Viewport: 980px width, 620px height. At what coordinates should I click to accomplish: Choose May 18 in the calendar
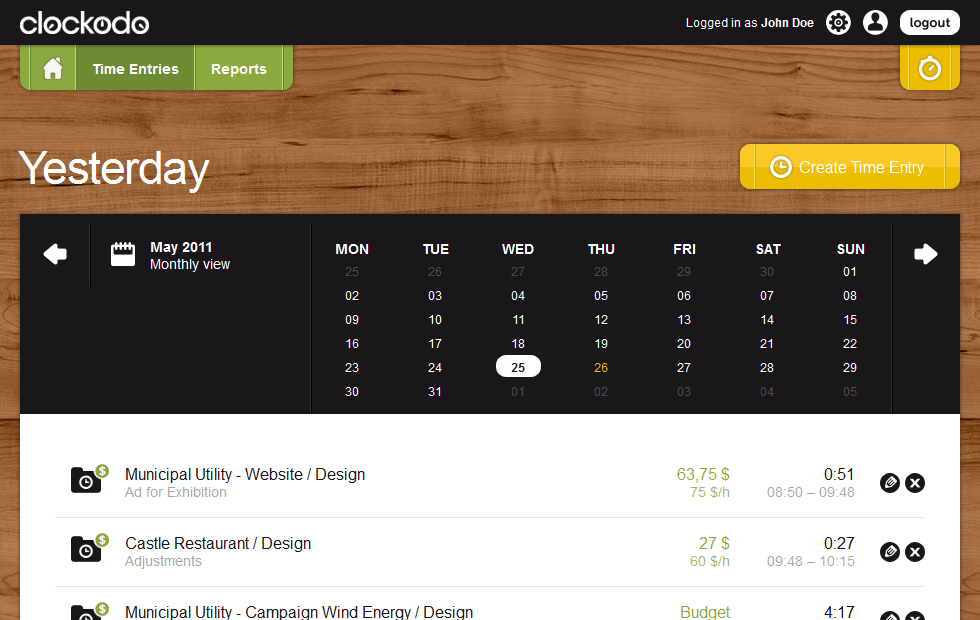[518, 344]
